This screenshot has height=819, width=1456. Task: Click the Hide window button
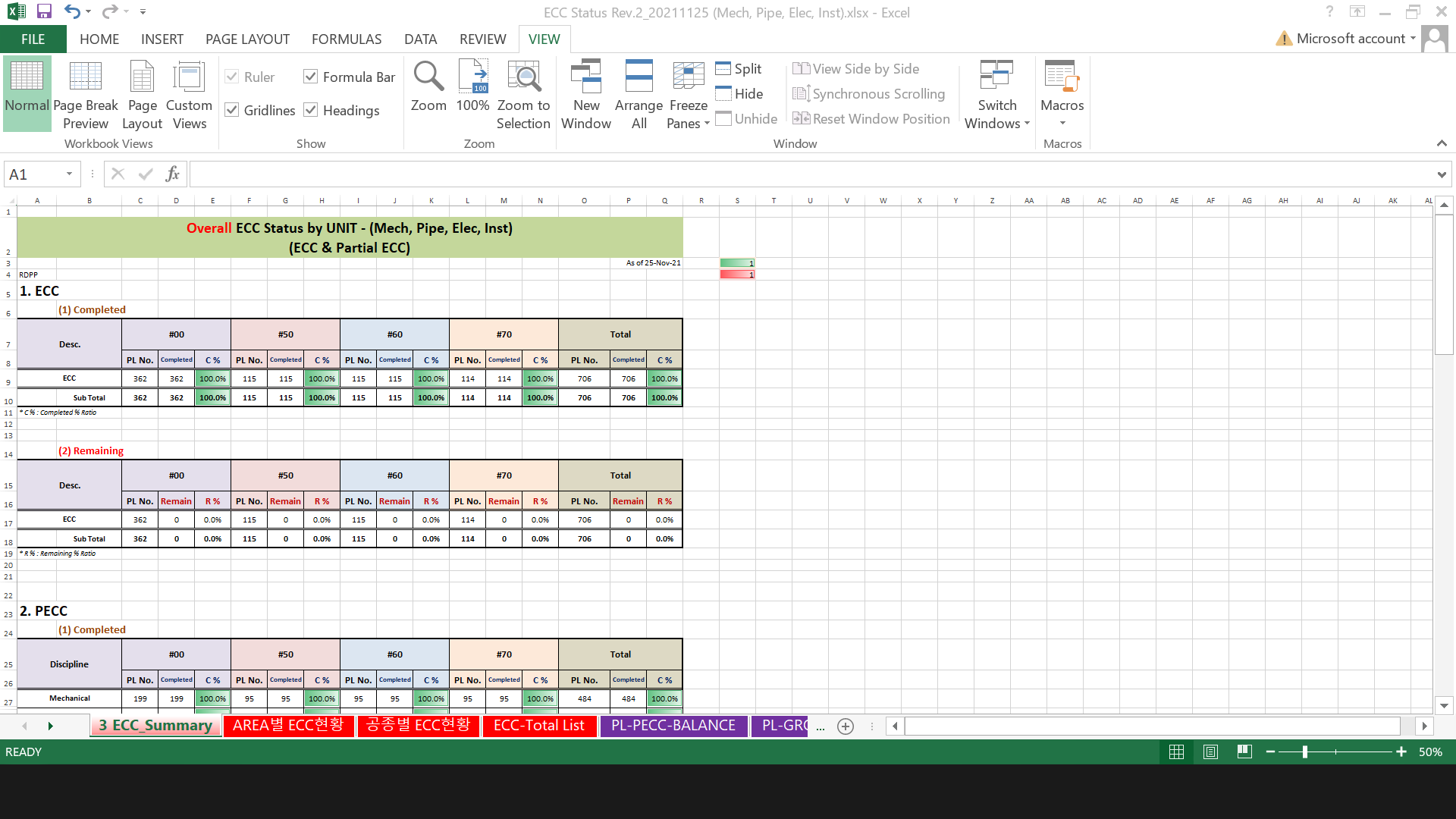point(739,94)
